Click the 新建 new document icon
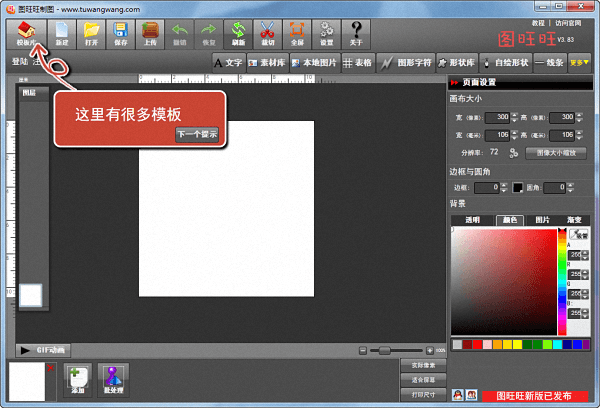 [62, 33]
